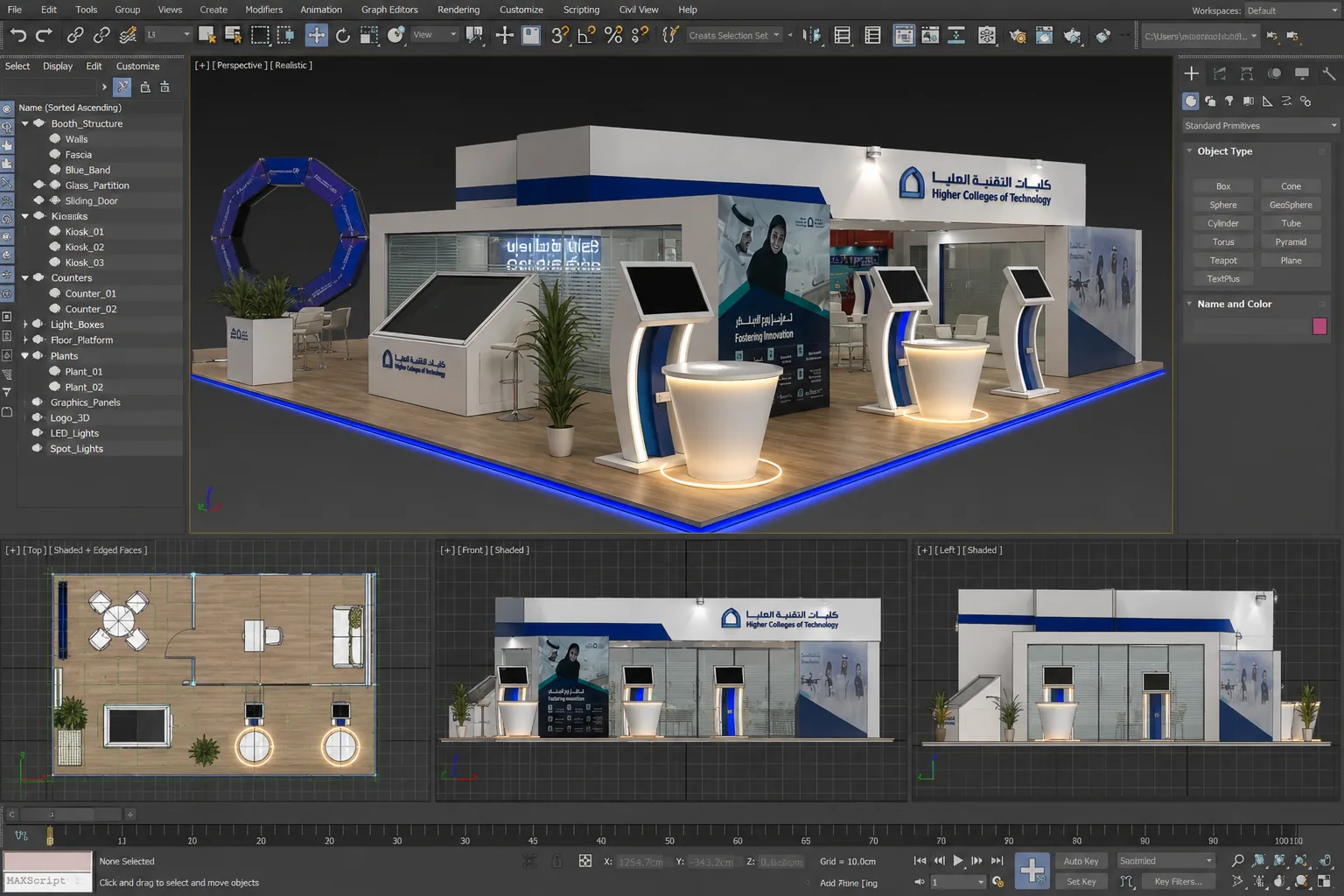Image resolution: width=1344 pixels, height=896 pixels.
Task: Switch to the Modify command panel tab
Action: (1220, 73)
